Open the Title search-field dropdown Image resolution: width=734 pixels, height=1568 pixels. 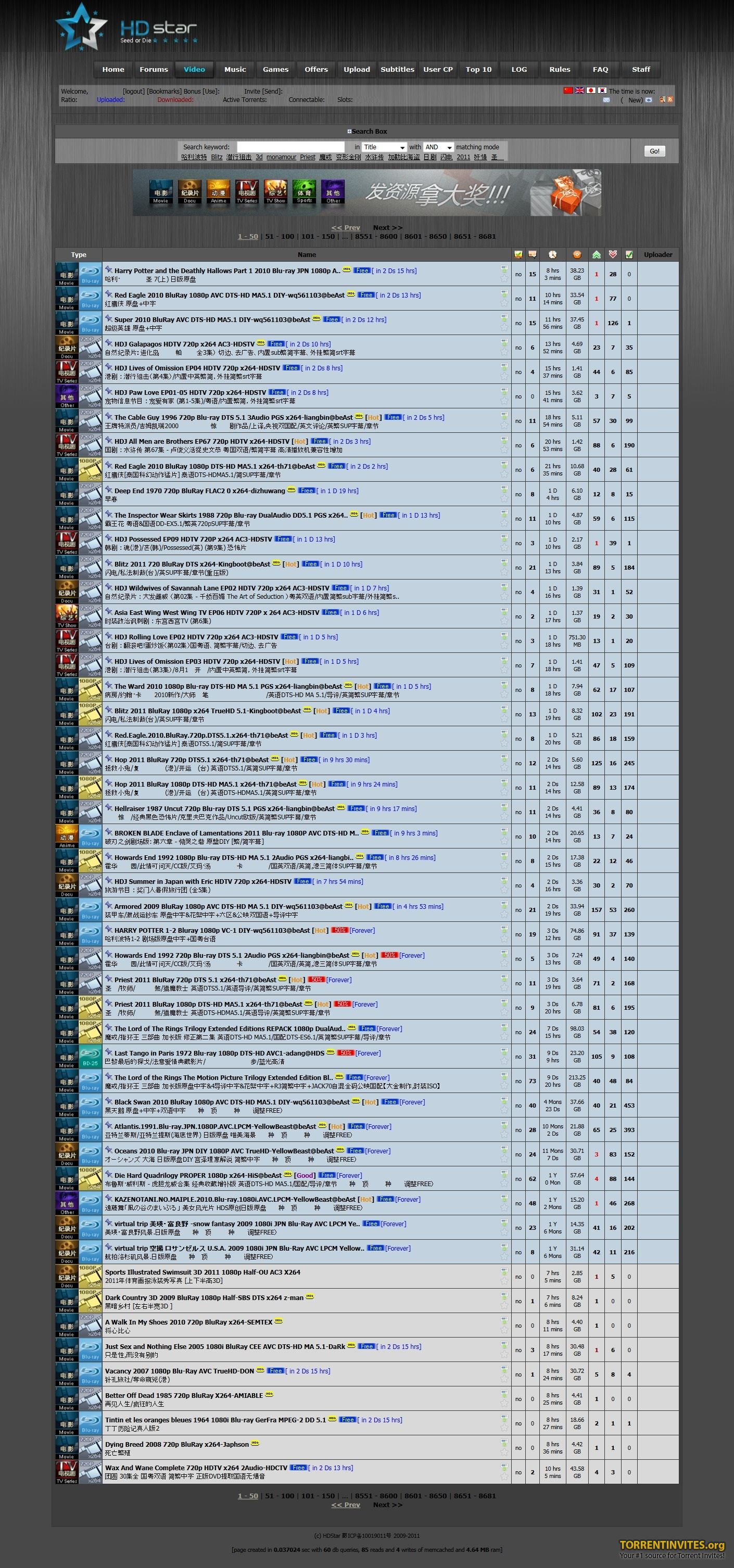click(384, 147)
